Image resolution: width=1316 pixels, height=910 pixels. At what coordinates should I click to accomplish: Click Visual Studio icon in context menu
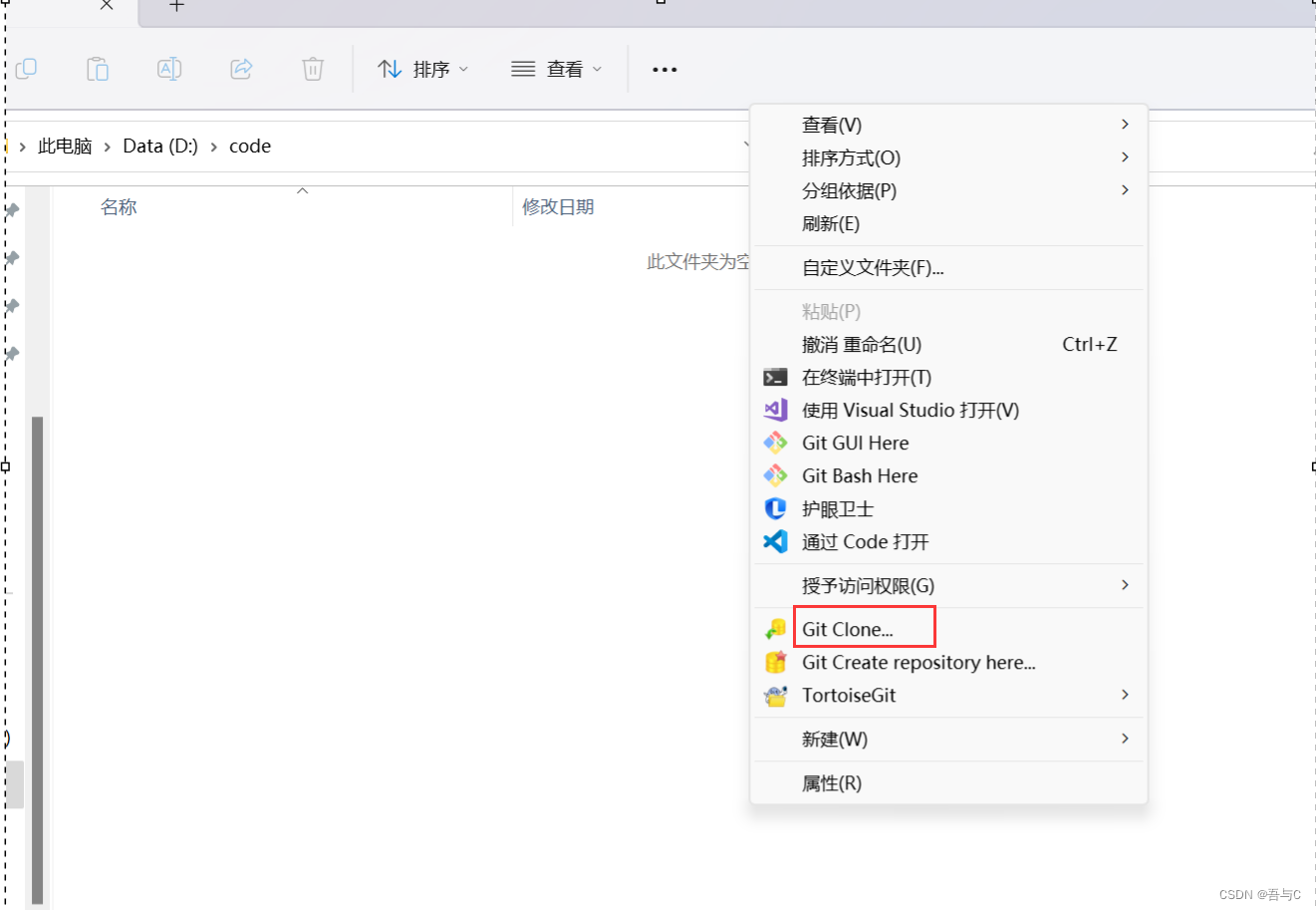pos(775,410)
